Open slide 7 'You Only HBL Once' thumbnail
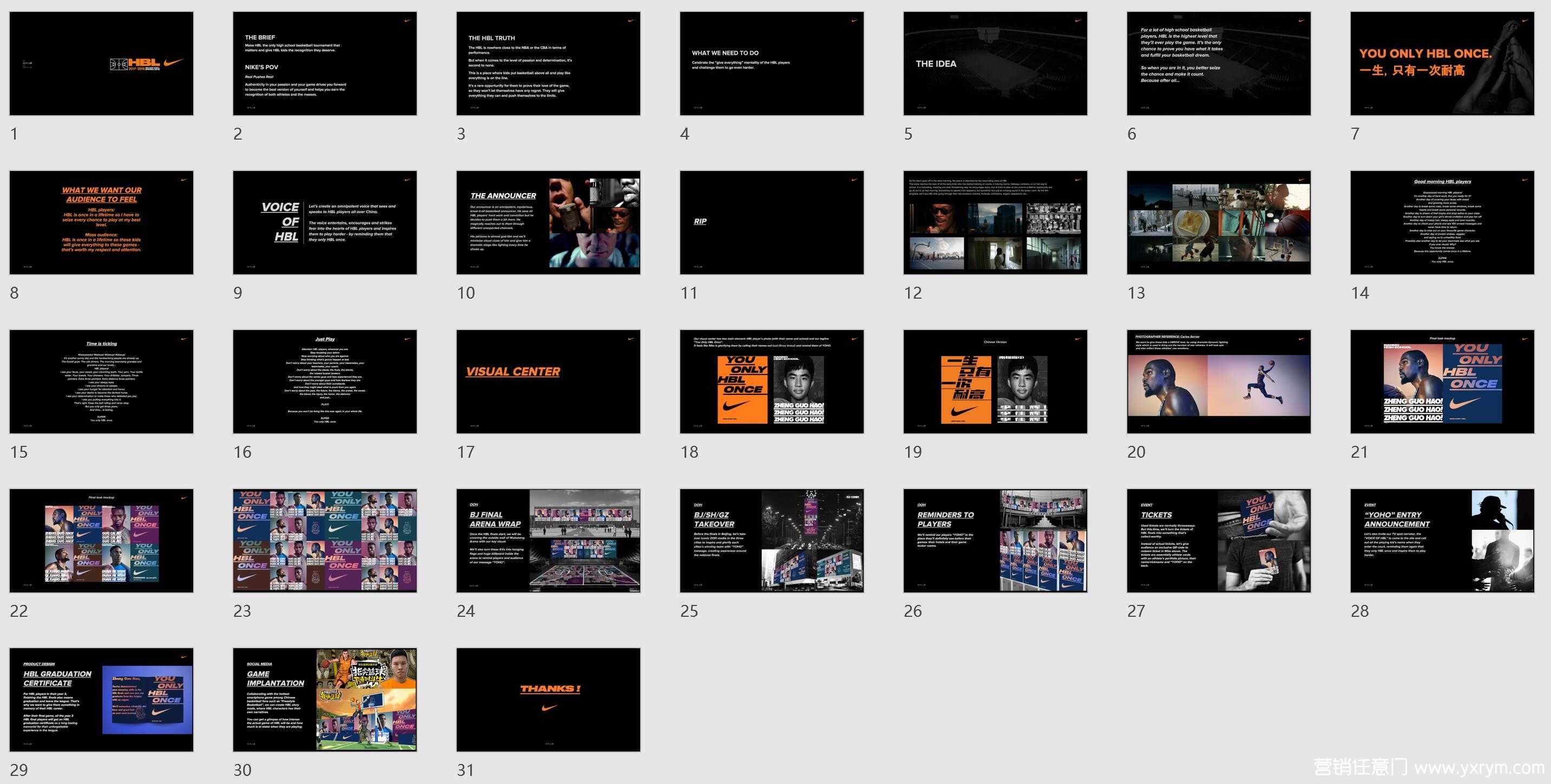1551x784 pixels. (x=1442, y=63)
